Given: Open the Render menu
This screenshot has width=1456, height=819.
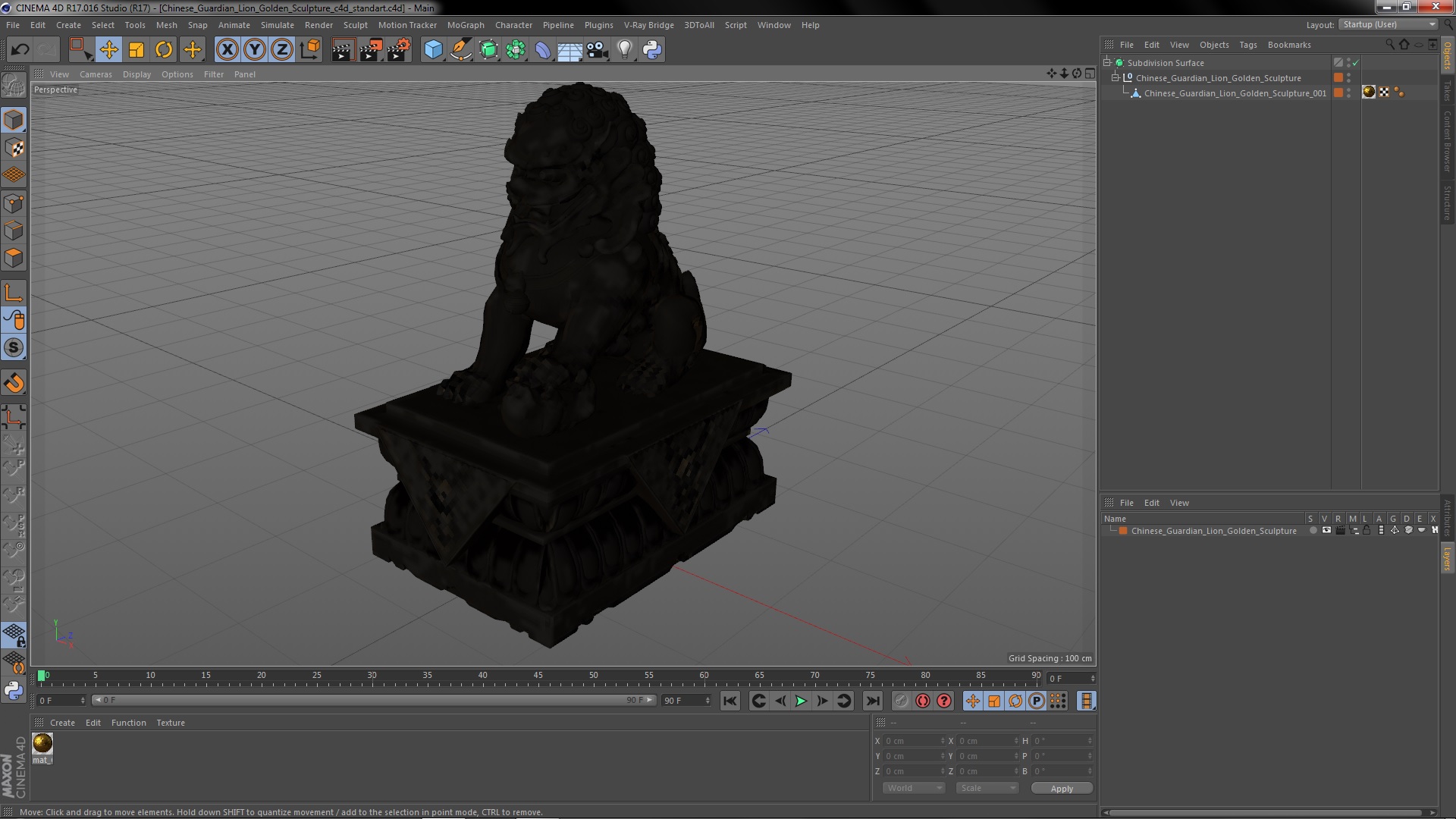Looking at the screenshot, I should click(318, 25).
